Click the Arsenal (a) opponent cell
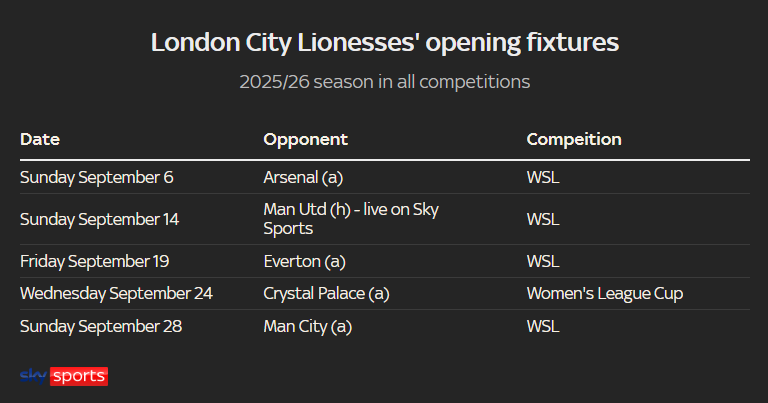768x403 pixels. tap(303, 177)
